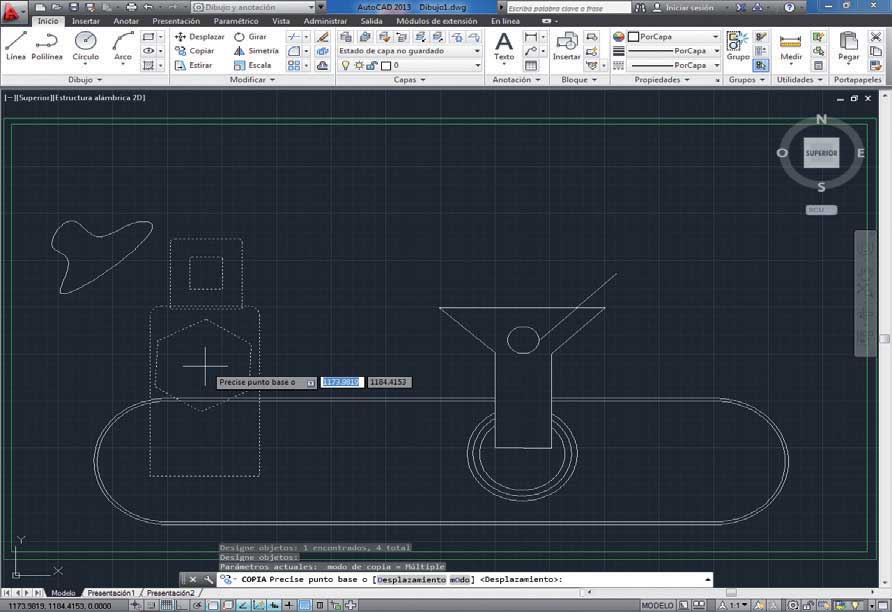The height and width of the screenshot is (612, 892).
Task: Select the Línea drawing tool
Action: [16, 46]
